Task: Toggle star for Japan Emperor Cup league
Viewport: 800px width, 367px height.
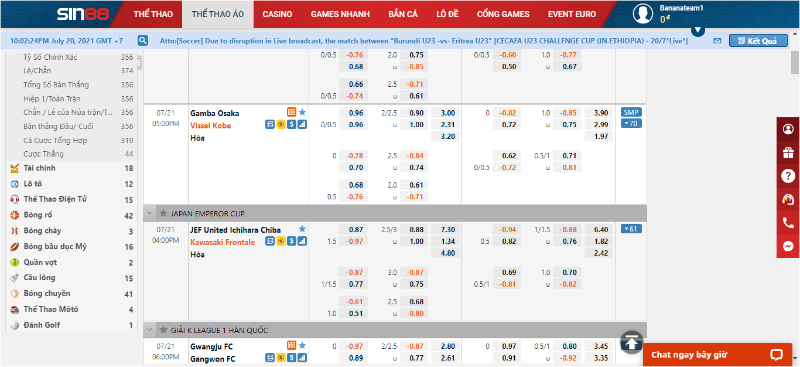Action: [x=163, y=213]
